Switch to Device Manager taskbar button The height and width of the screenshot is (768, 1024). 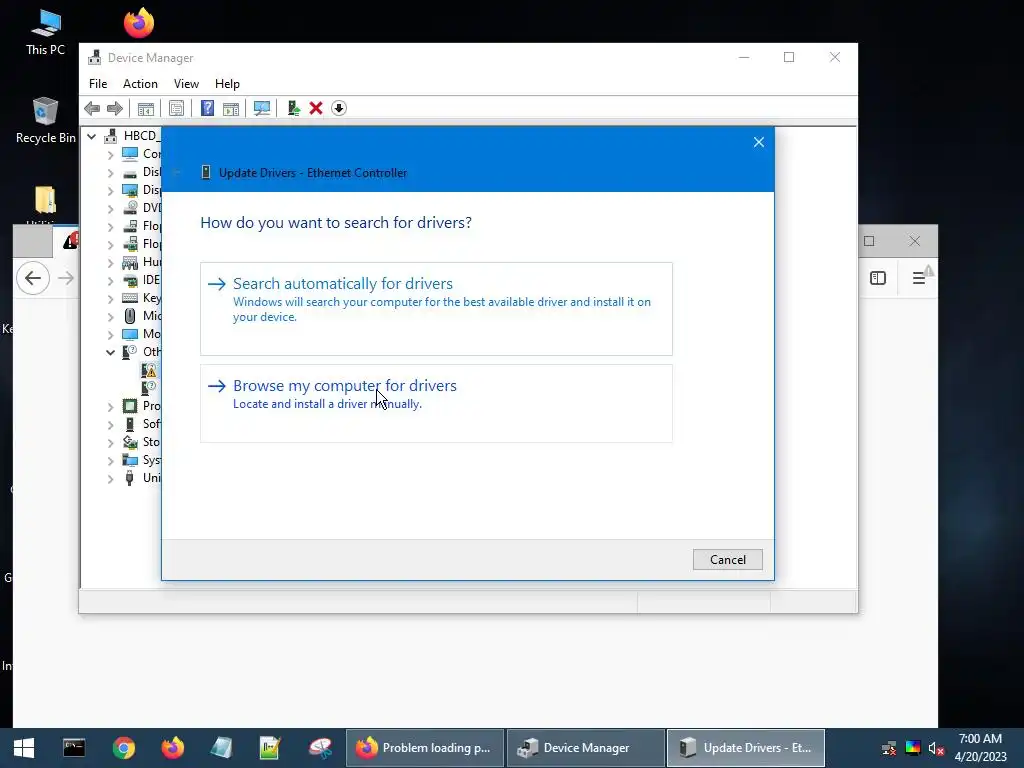[x=586, y=748]
